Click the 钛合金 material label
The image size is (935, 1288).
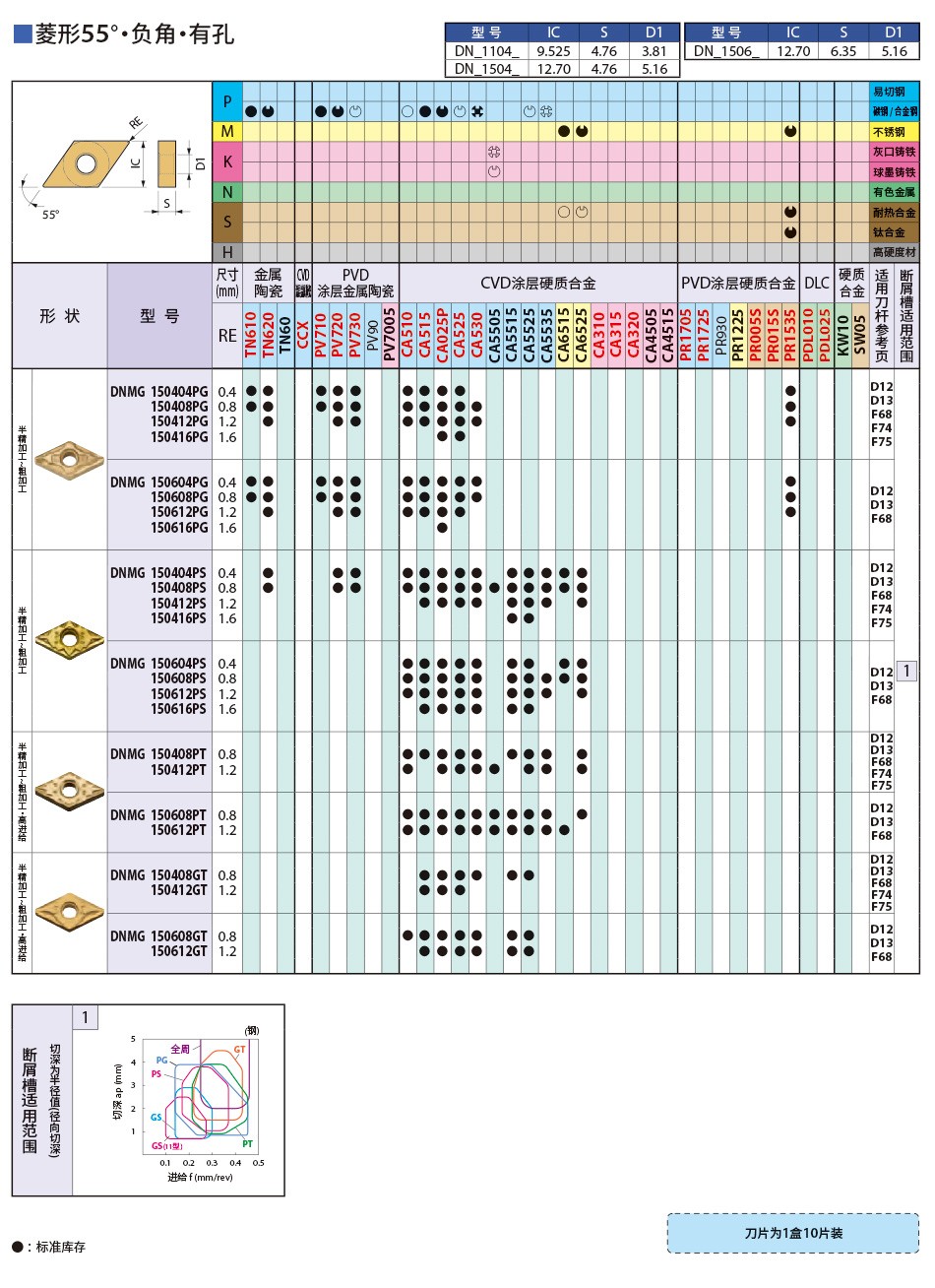pyautogui.click(x=894, y=232)
